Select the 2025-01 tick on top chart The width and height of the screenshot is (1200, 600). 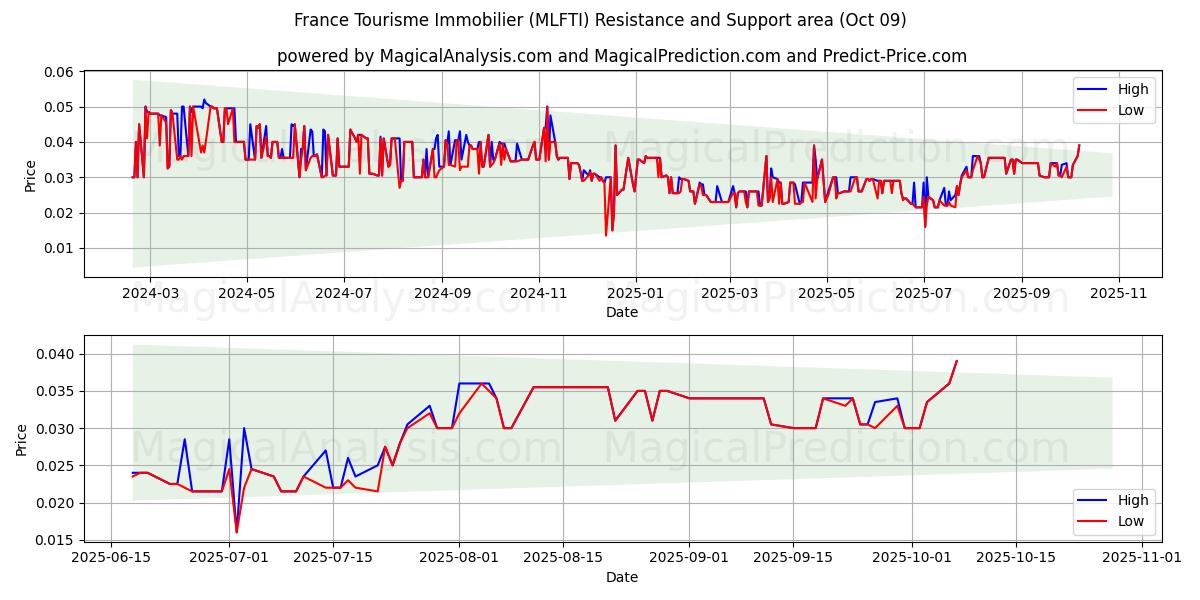pyautogui.click(x=635, y=294)
